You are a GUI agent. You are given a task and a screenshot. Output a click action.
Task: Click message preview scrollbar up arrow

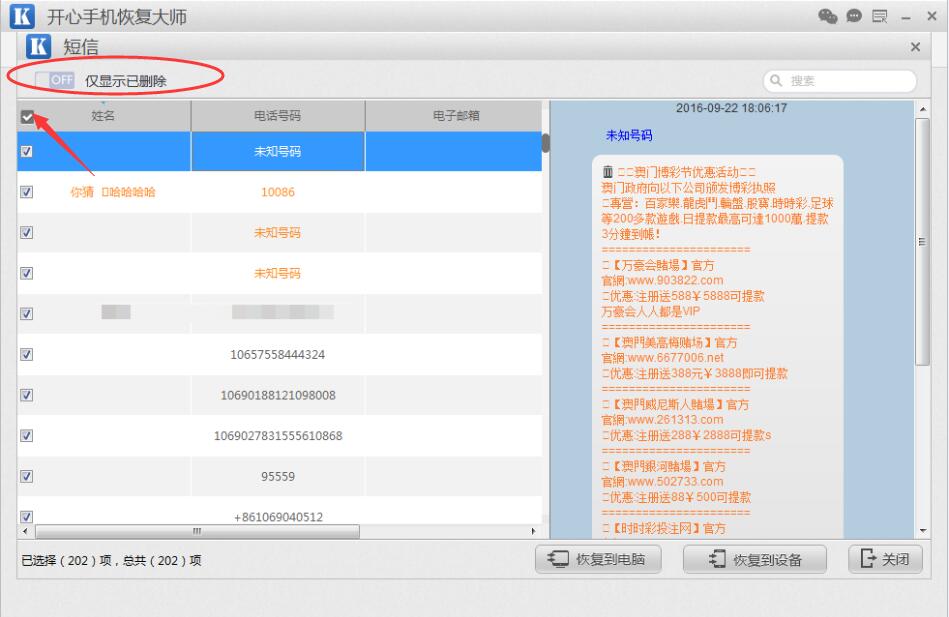922,109
